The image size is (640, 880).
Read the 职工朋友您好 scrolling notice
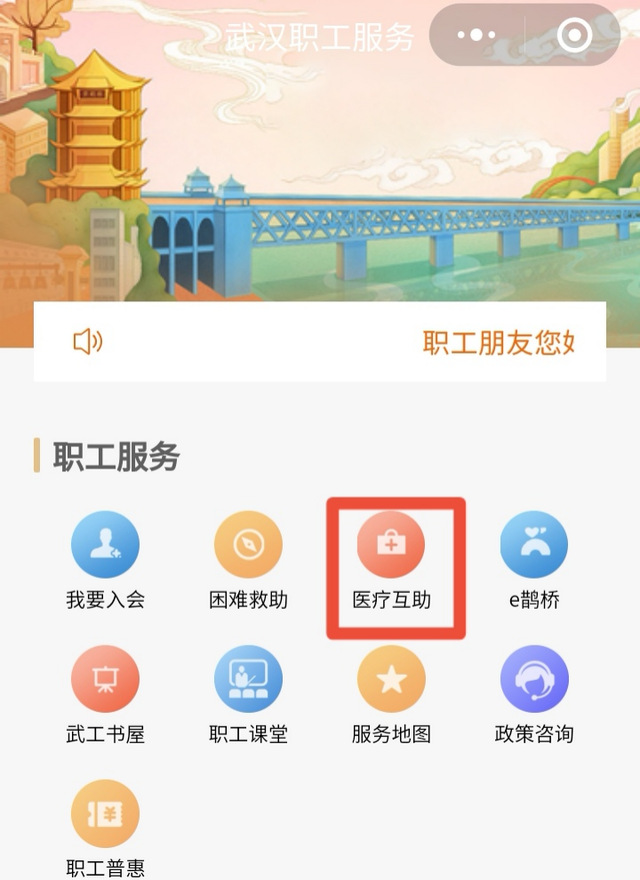[x=499, y=342]
